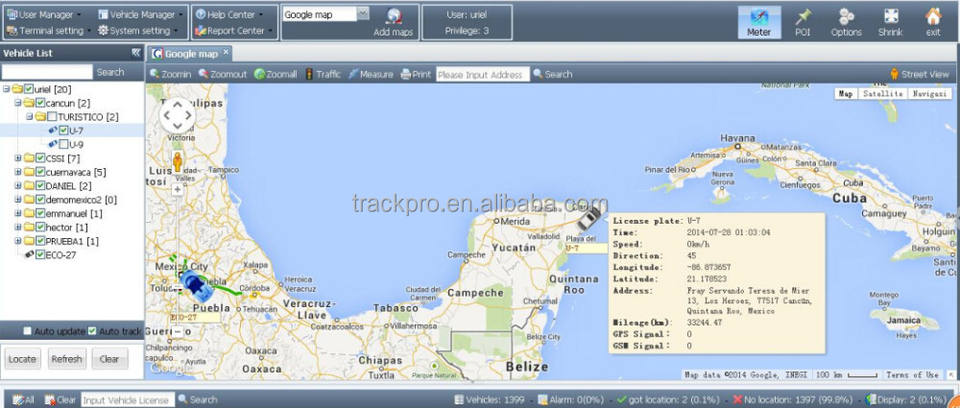Close the Google map tab
960x408 pixels.
[225, 52]
